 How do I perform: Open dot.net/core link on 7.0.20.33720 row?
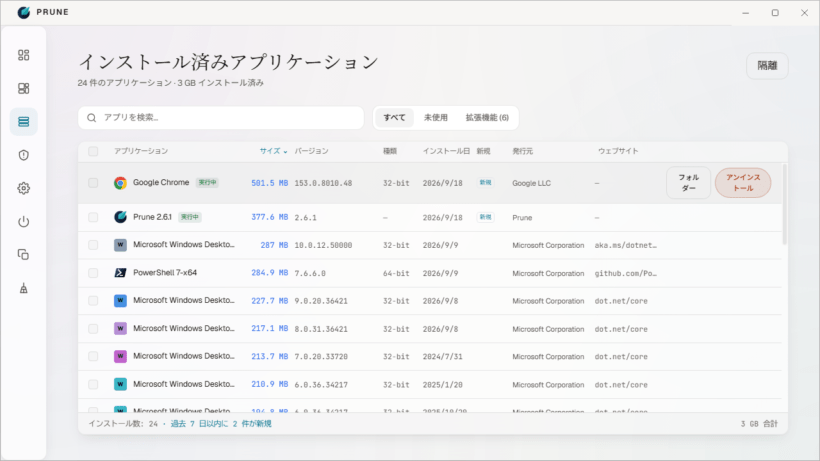tap(621, 357)
